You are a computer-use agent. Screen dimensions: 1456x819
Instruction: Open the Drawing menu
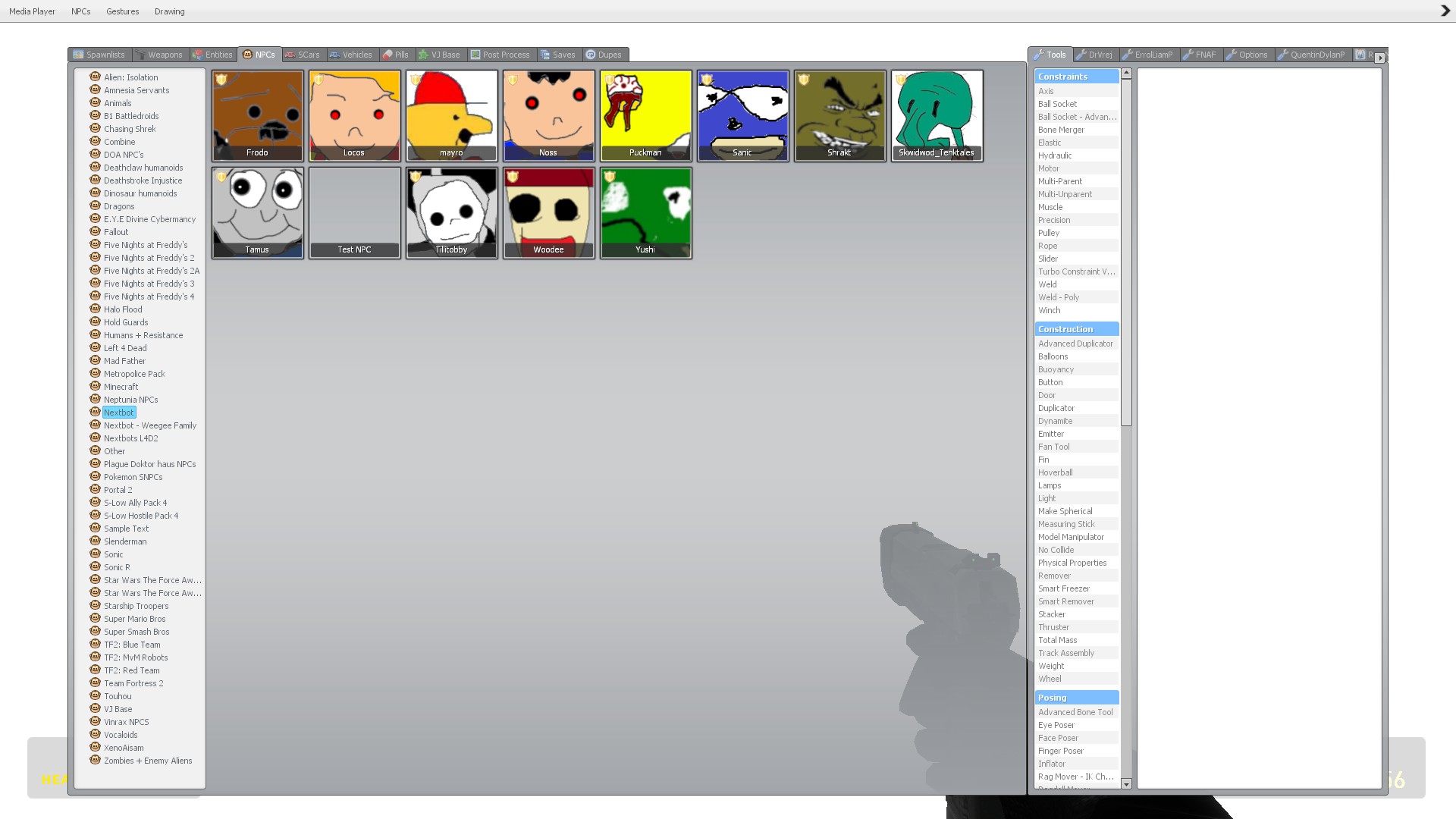[170, 11]
